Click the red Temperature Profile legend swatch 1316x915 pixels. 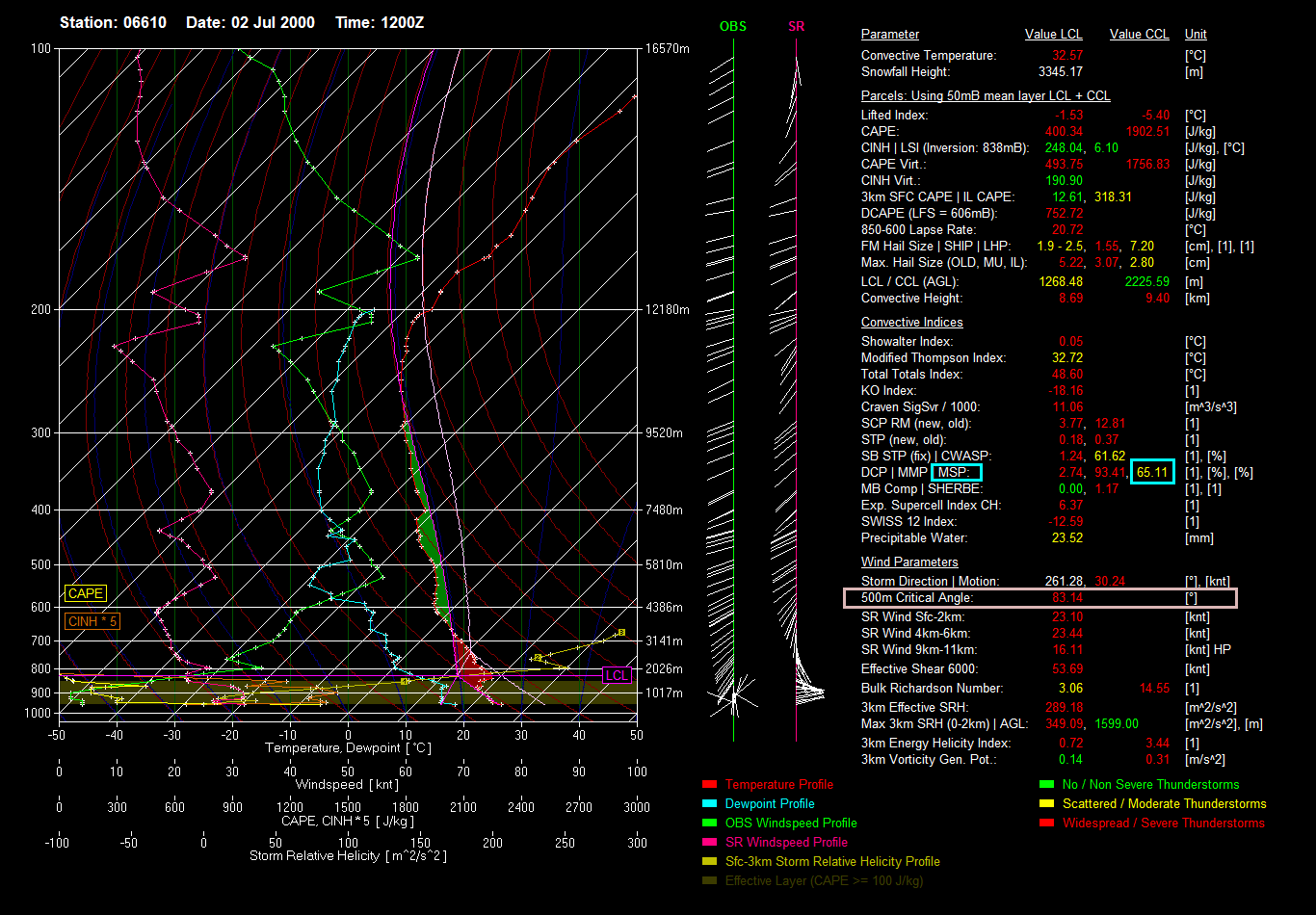click(710, 785)
